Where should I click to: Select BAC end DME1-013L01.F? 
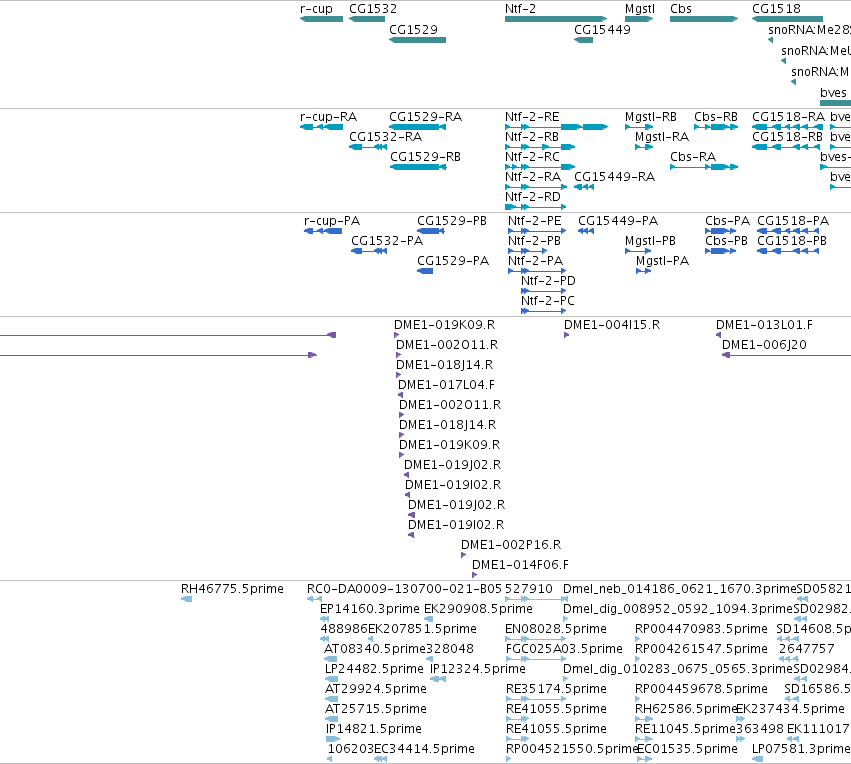(764, 326)
